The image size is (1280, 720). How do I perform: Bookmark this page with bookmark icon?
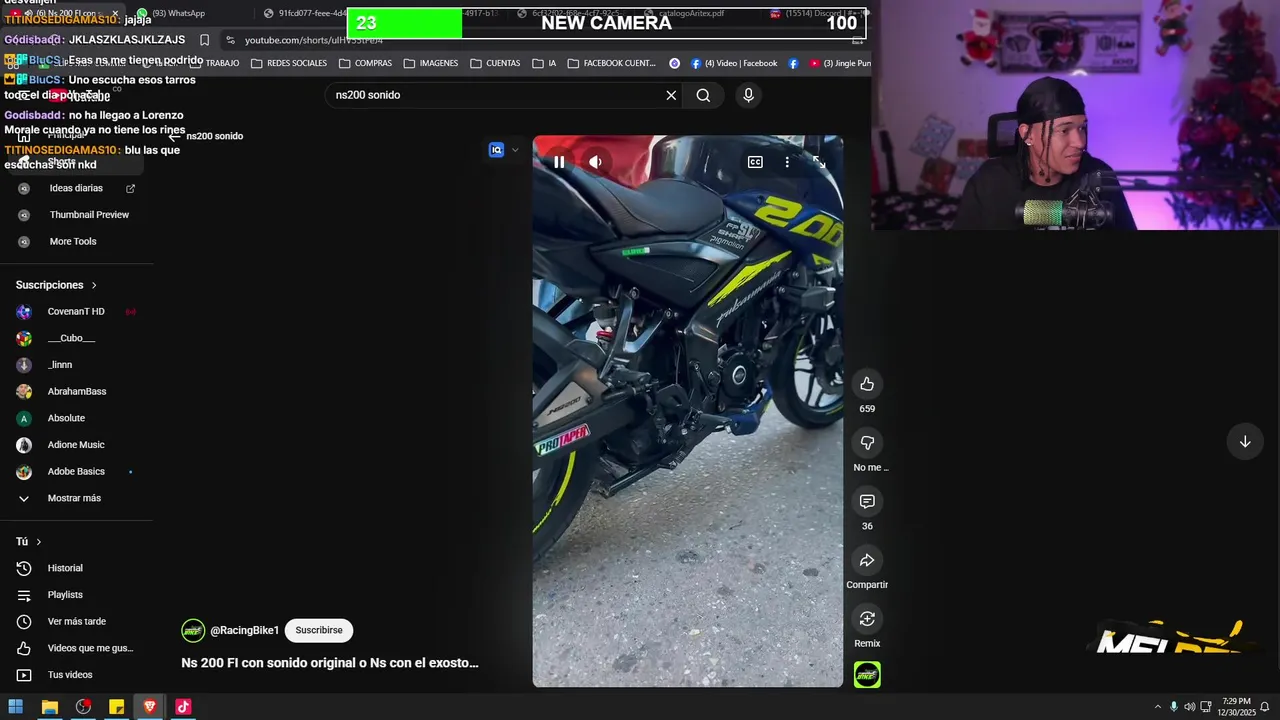click(x=204, y=40)
